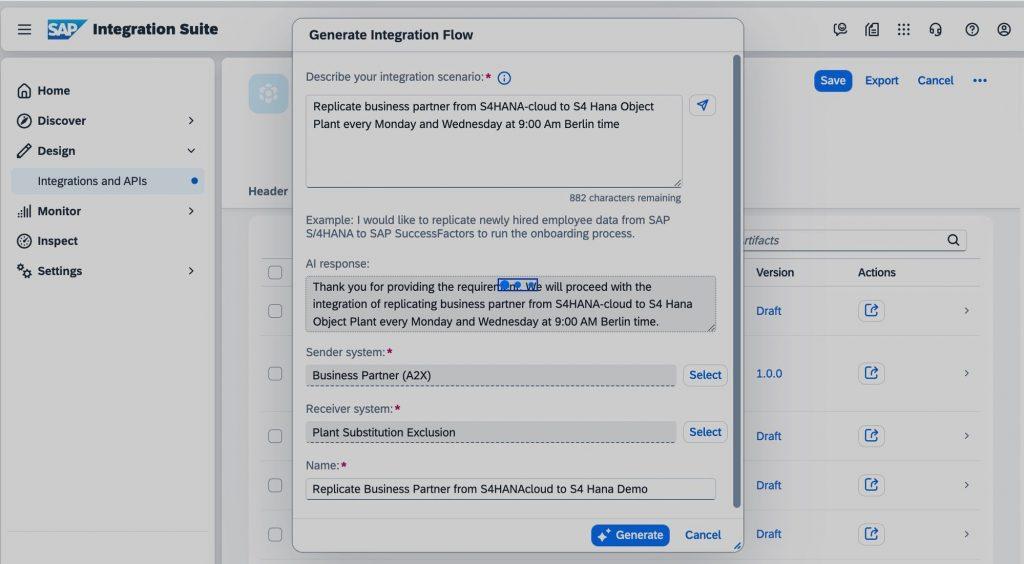Toggle the select-all checkbox in table header
The height and width of the screenshot is (564, 1024).
[x=275, y=272]
